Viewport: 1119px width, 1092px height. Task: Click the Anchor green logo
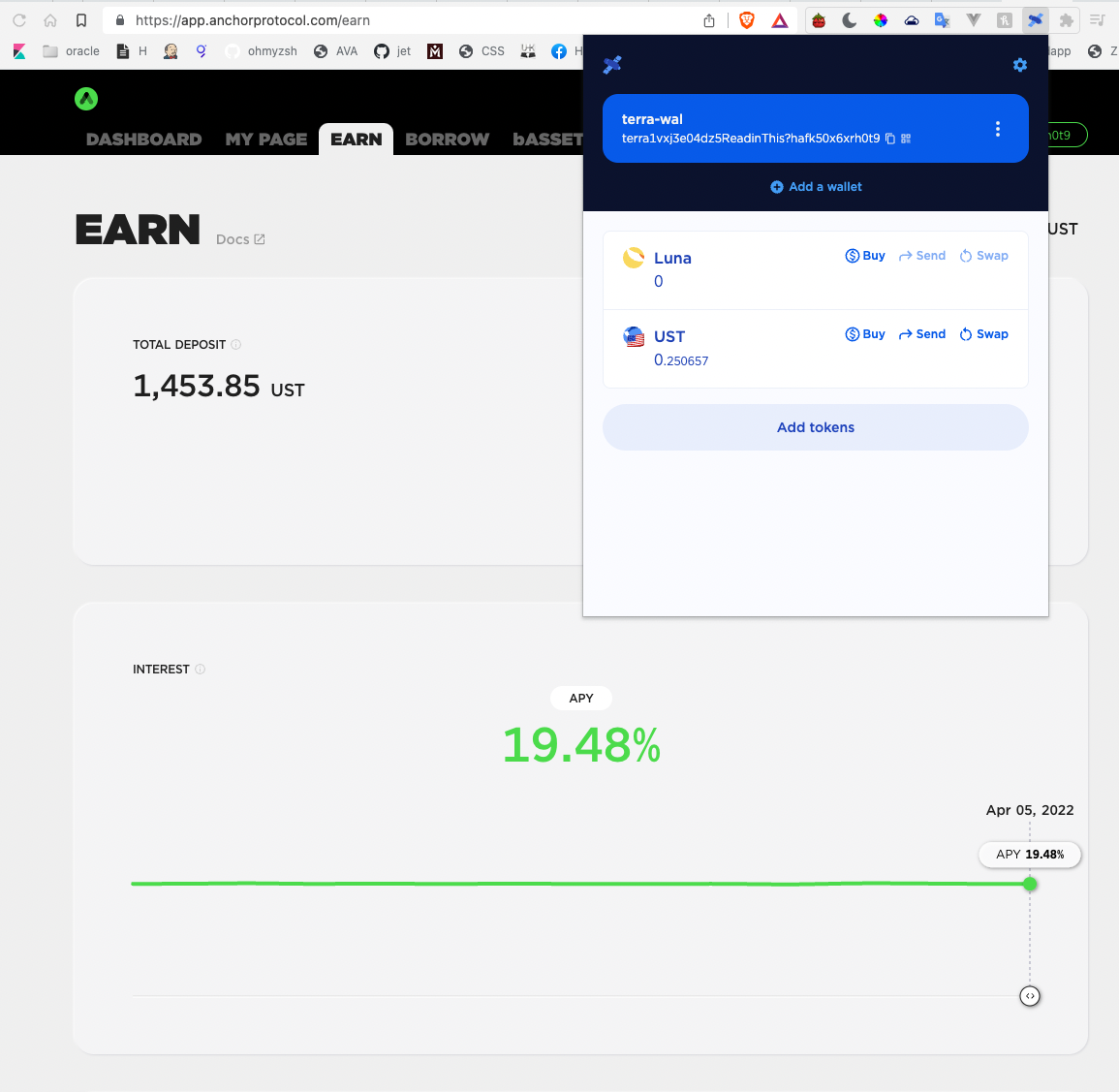pos(86,99)
